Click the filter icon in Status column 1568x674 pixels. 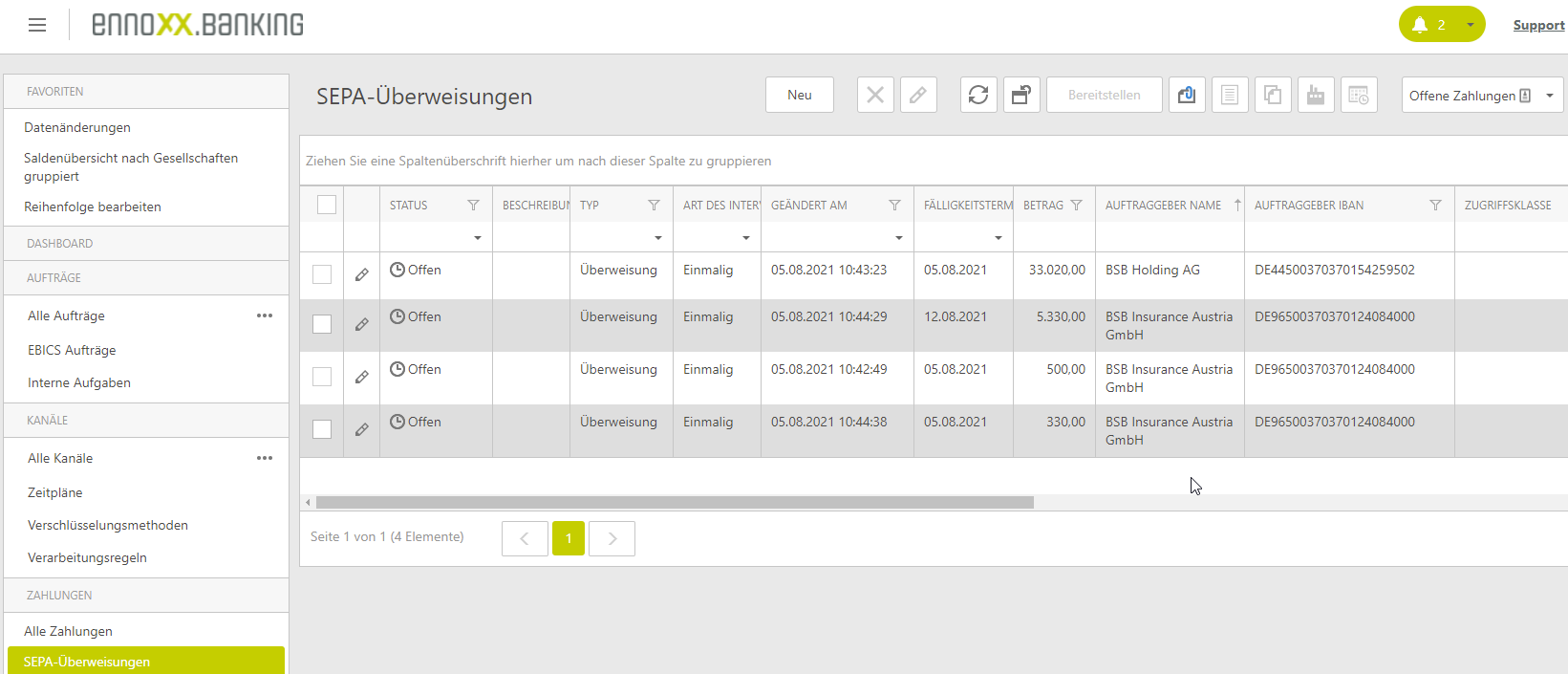473,206
